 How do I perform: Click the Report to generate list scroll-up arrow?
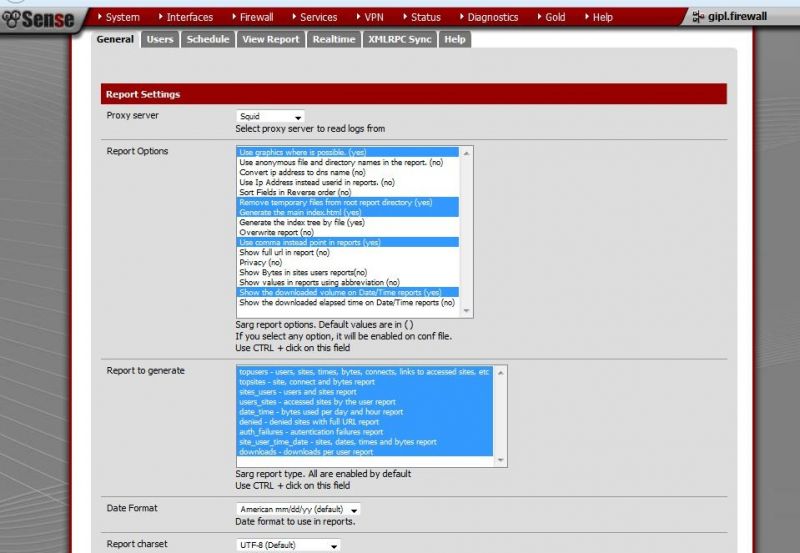click(501, 373)
